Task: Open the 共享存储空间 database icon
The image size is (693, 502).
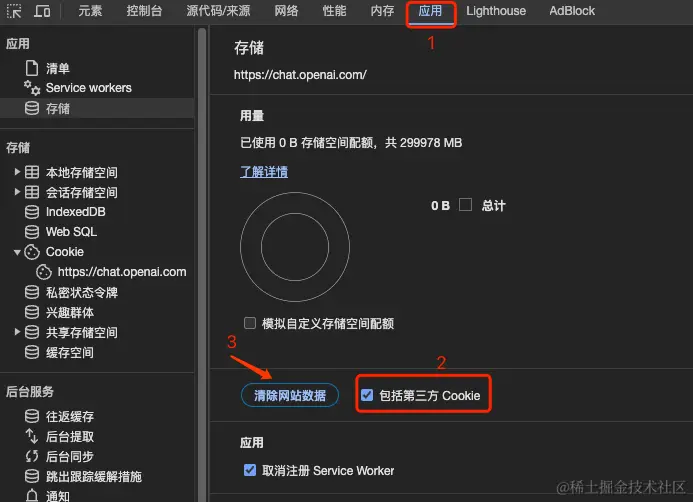Action: pos(32,332)
